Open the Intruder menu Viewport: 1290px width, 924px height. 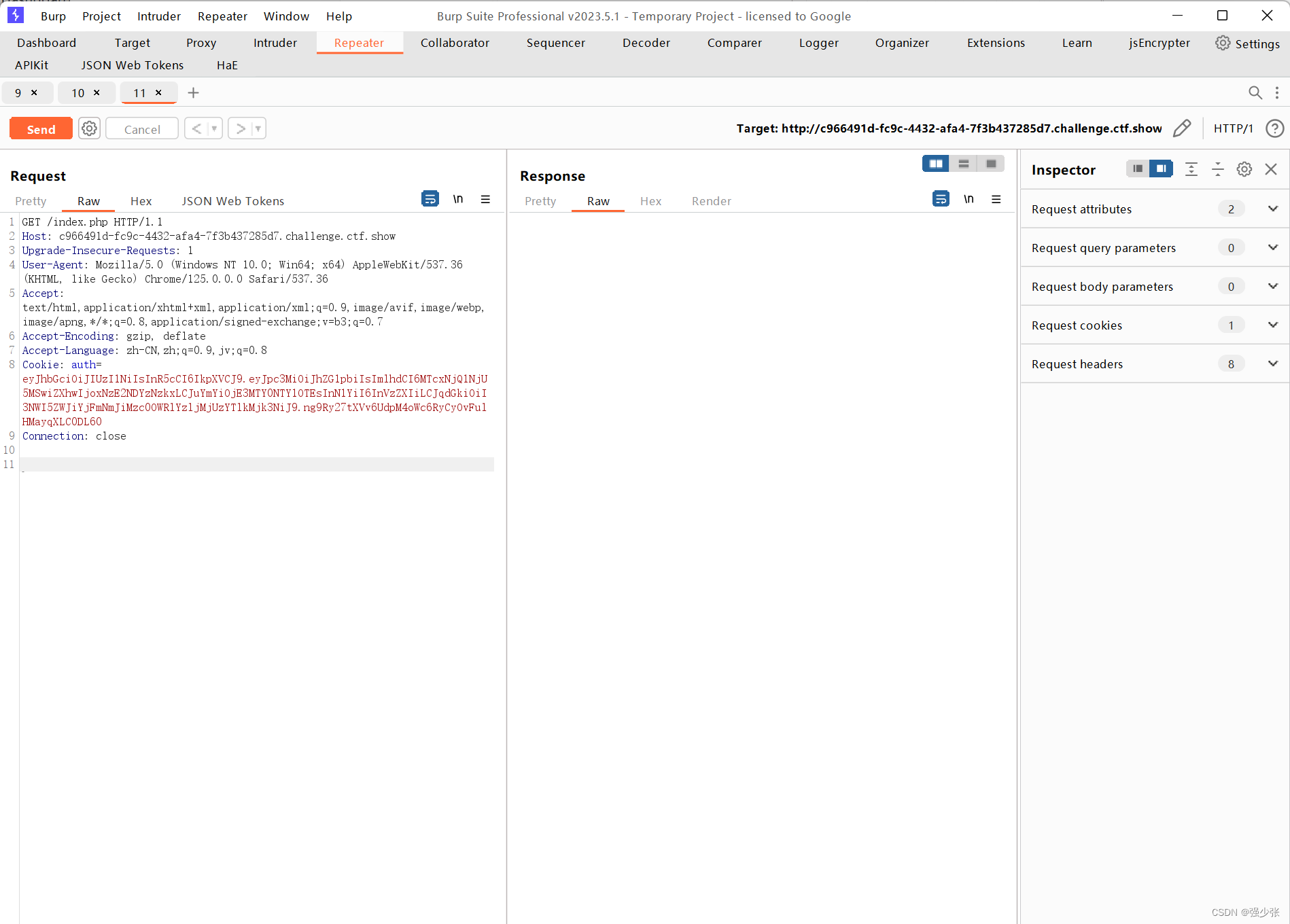pos(158,16)
